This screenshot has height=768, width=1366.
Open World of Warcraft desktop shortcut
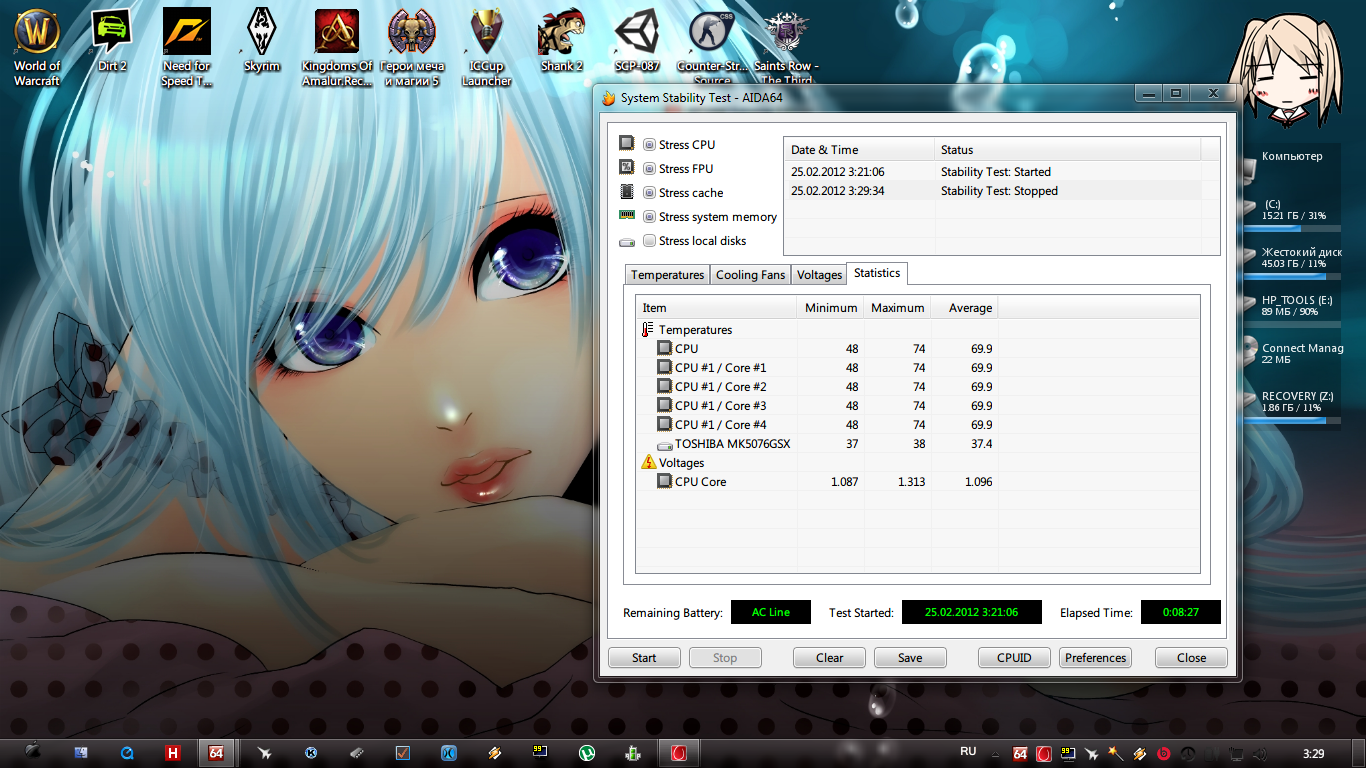click(x=37, y=48)
